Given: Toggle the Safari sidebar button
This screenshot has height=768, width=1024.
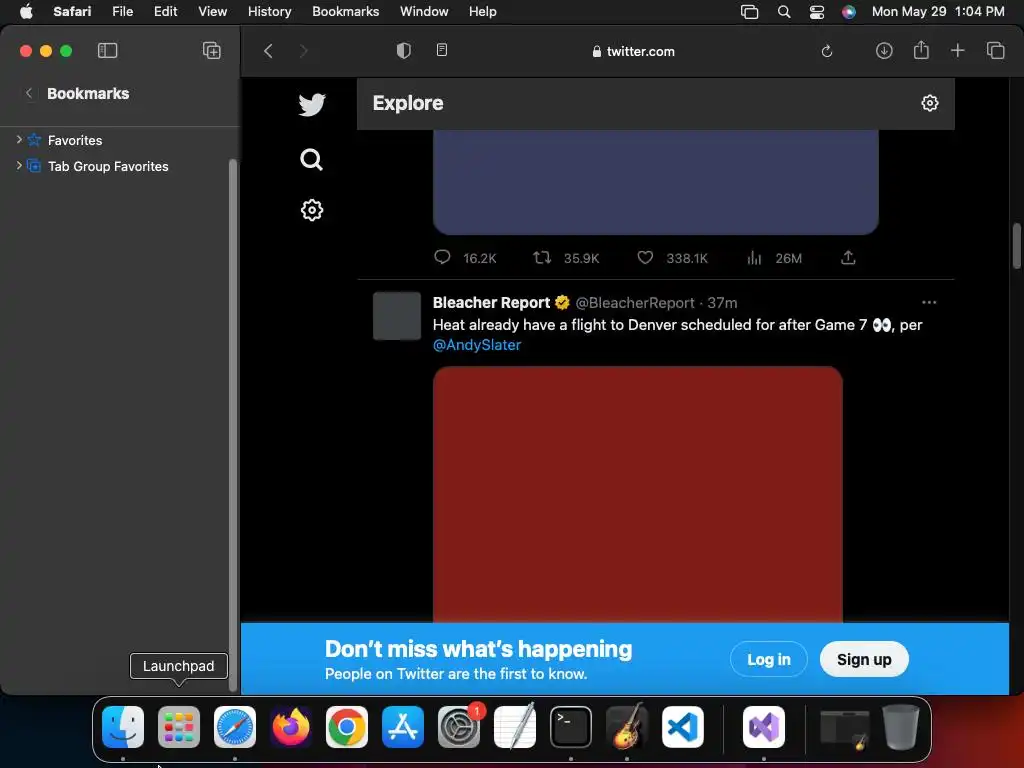Looking at the screenshot, I should click(107, 51).
